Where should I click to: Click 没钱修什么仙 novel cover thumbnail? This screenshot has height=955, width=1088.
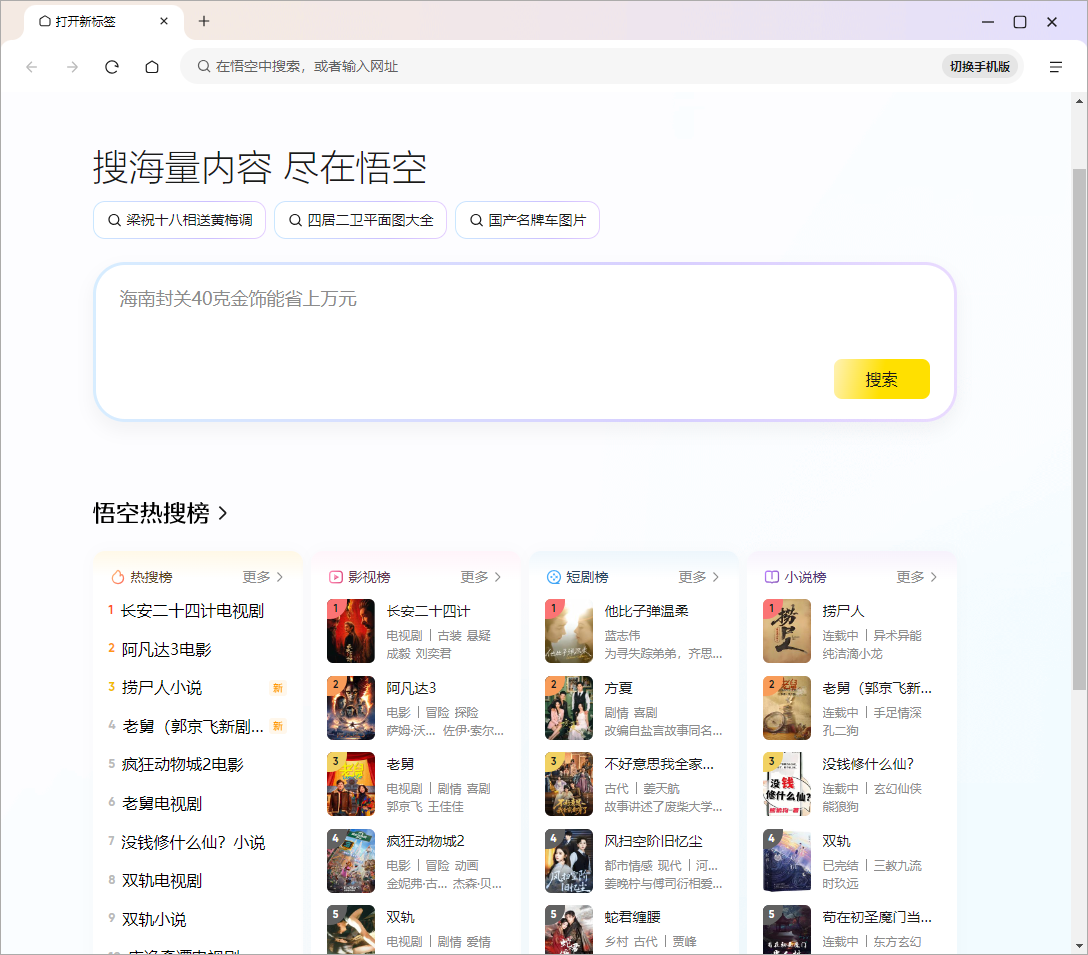click(x=787, y=784)
